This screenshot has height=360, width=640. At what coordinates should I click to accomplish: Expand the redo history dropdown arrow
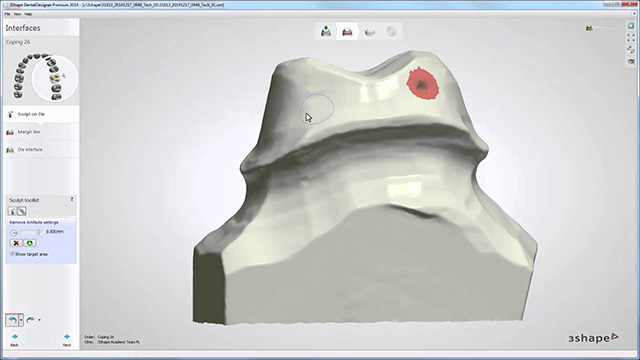[39, 320]
